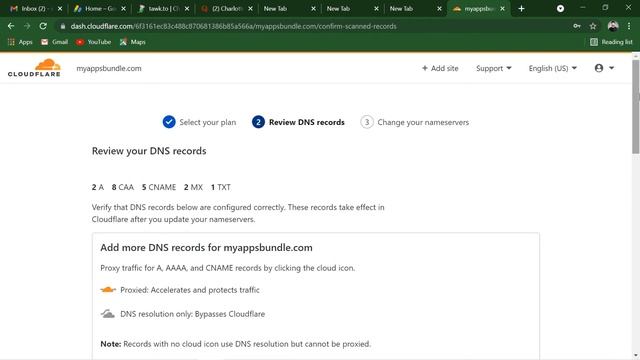This screenshot has height=360, width=640.
Task: Click the site lock icon in address bar
Action: pyautogui.click(x=62, y=26)
